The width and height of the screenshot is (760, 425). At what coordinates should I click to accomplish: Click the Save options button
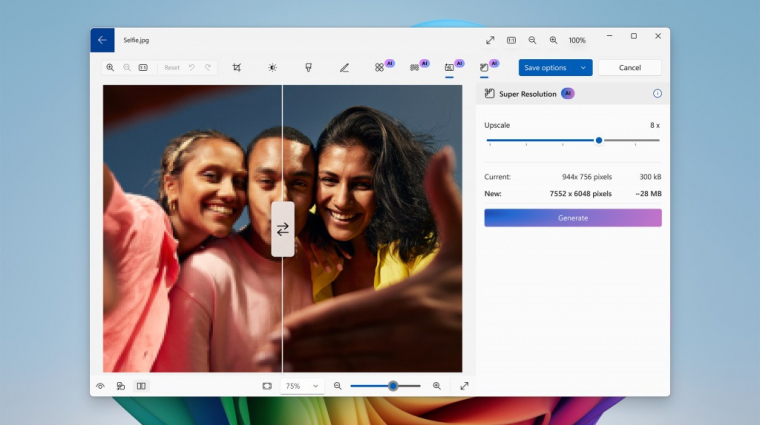tap(546, 67)
